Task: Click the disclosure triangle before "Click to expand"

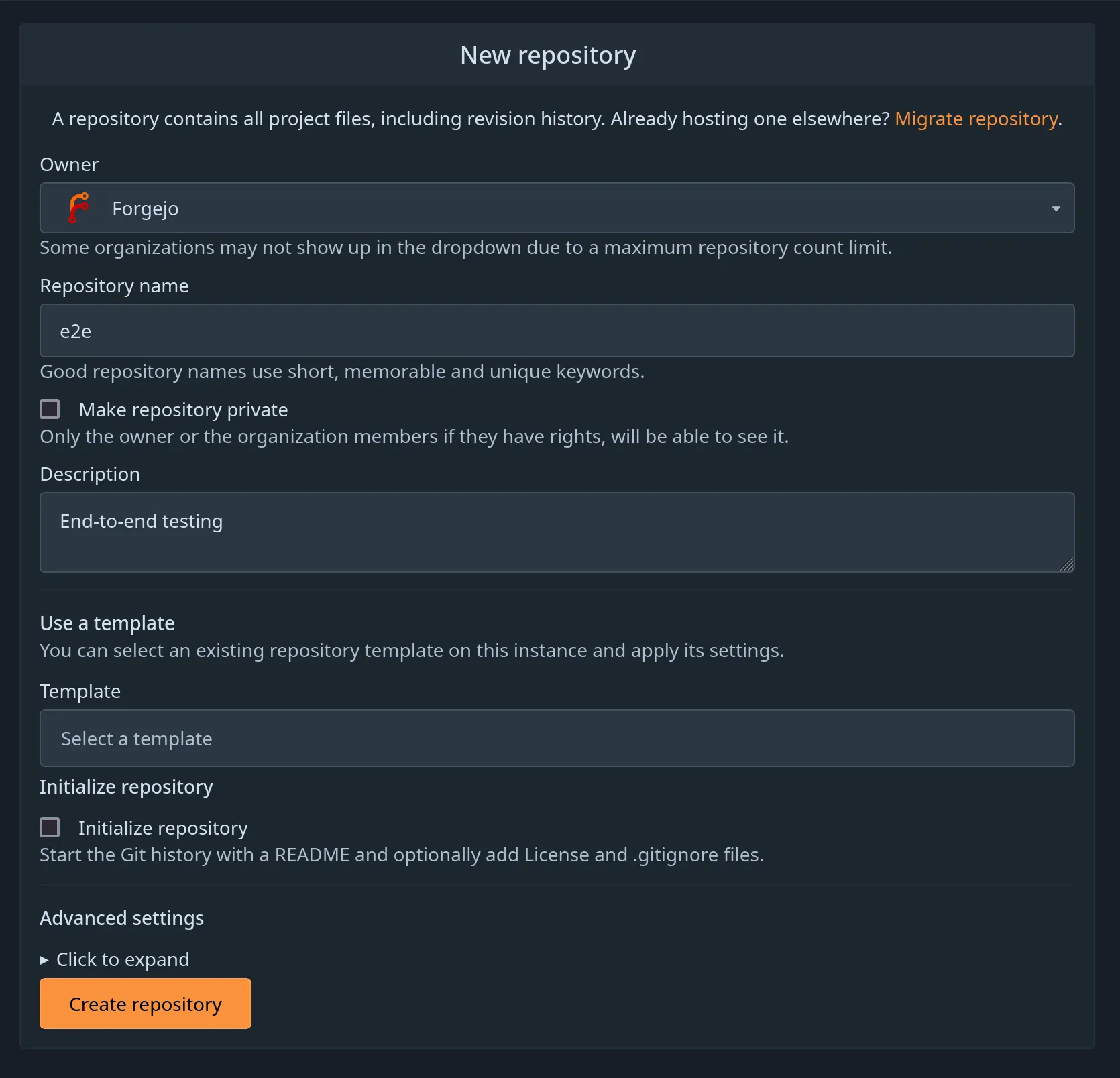Action: [45, 960]
